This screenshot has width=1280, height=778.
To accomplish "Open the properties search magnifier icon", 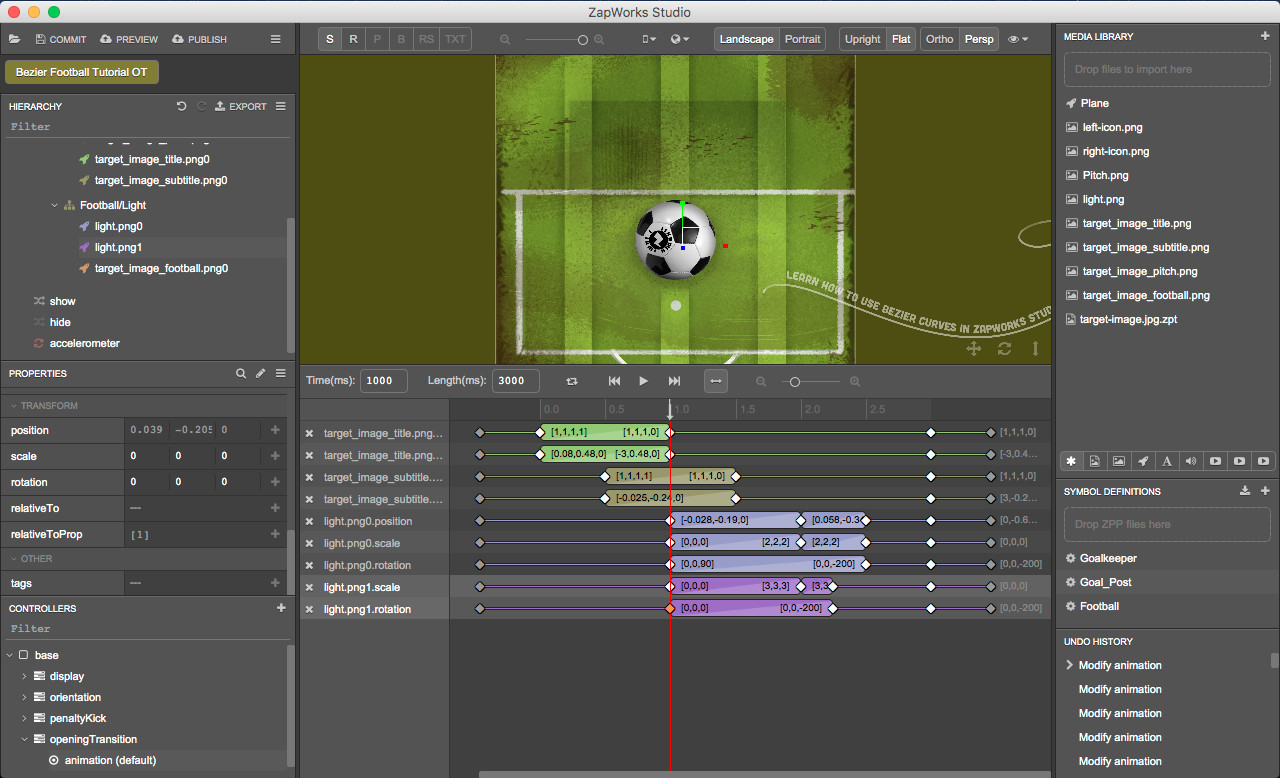I will [241, 373].
